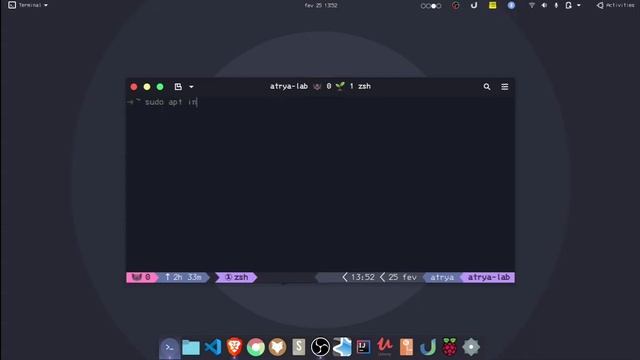640x360 pixels.
Task: Open the terminal hamburger menu
Action: pyautogui.click(x=504, y=87)
